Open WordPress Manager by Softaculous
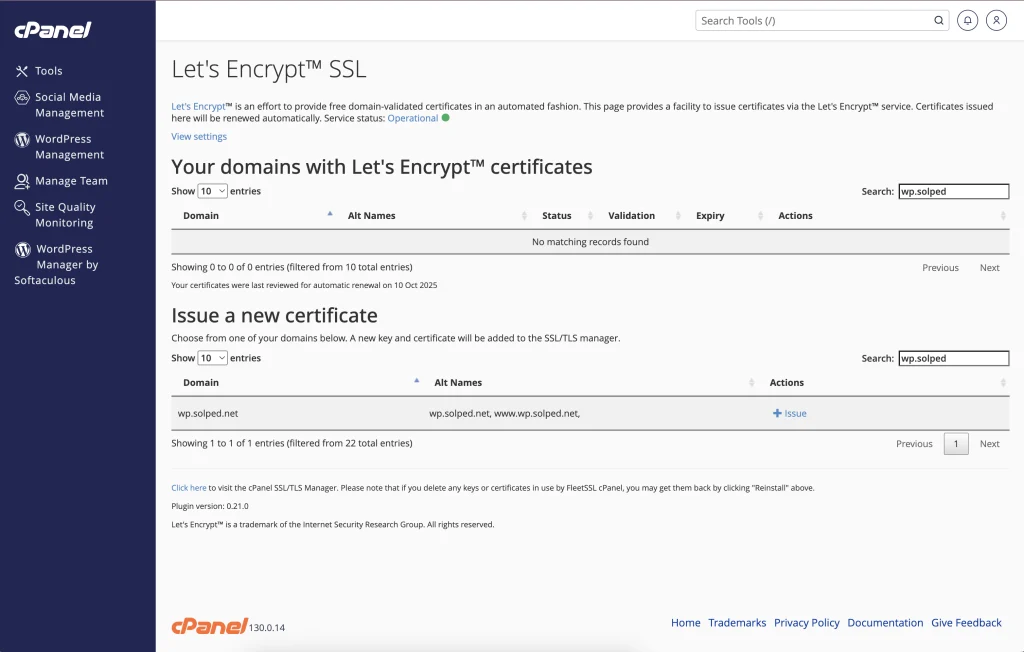 56,265
